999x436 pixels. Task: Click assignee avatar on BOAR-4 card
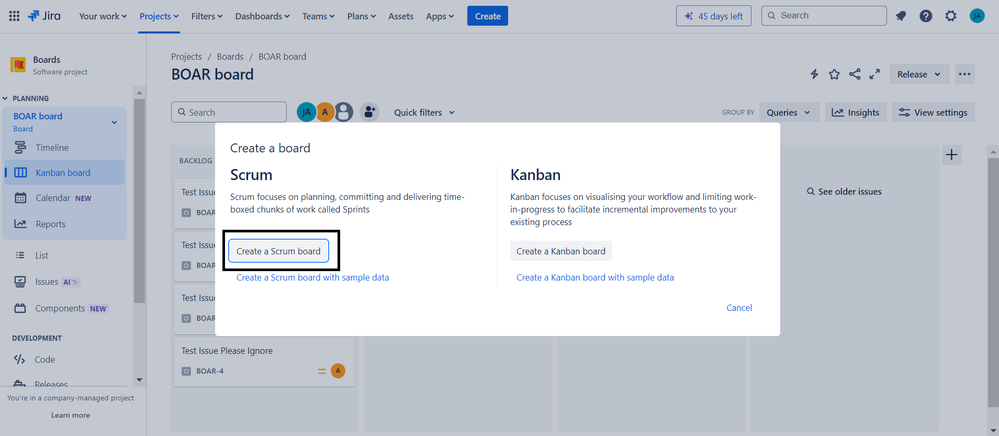pyautogui.click(x=338, y=371)
